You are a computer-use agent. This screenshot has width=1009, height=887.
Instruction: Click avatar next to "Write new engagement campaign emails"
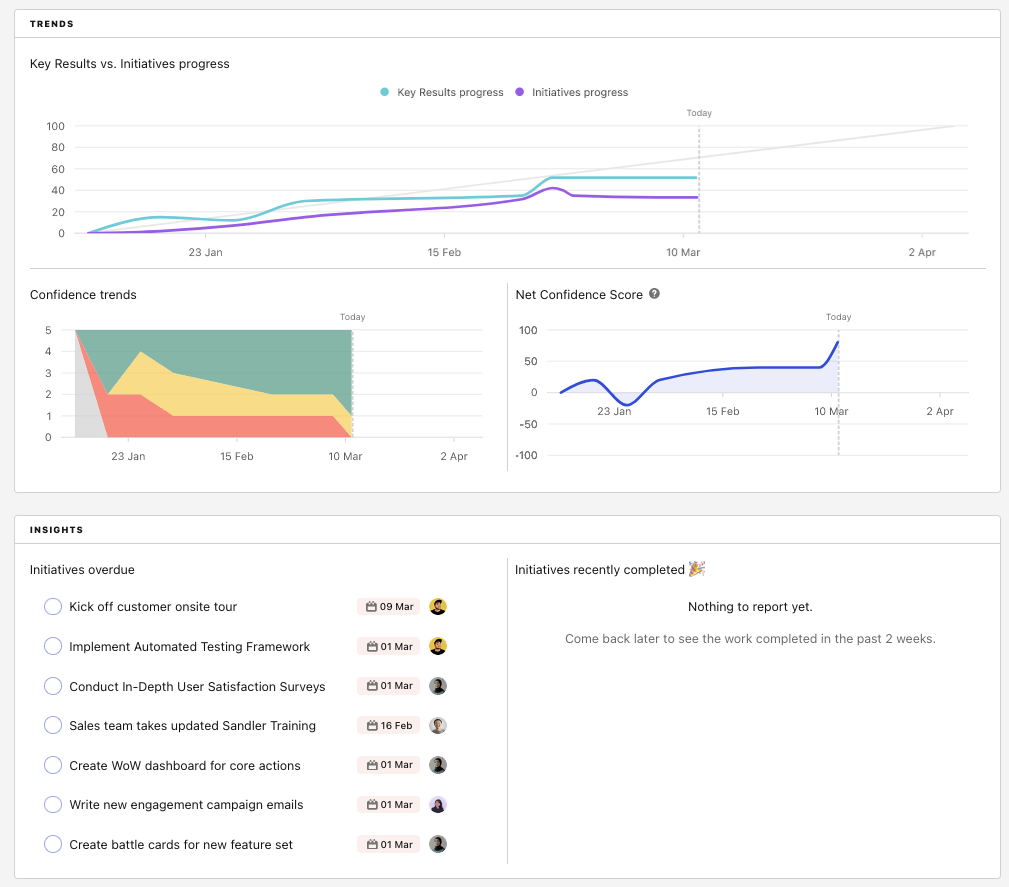click(437, 804)
